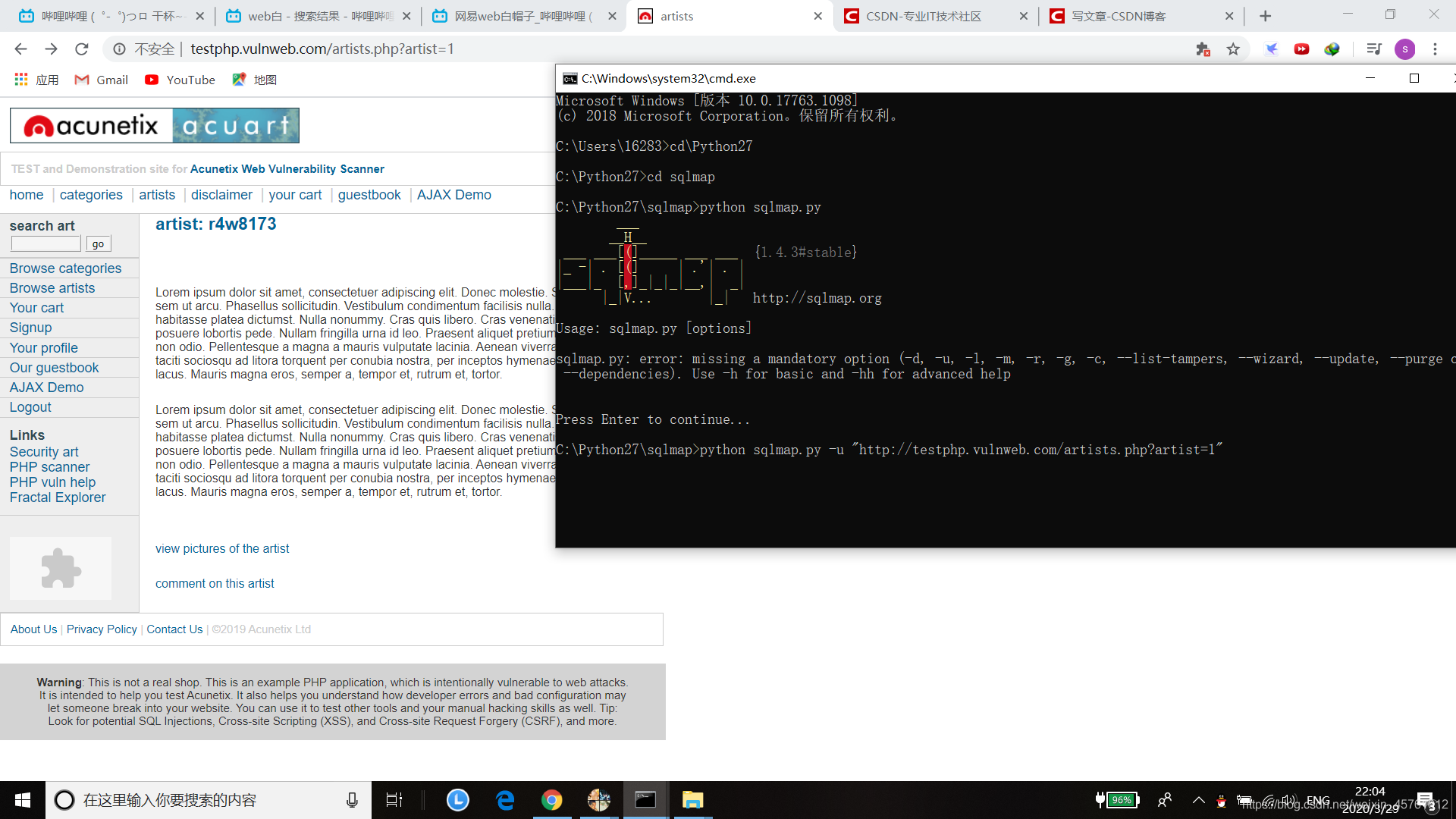This screenshot has height=819, width=1456.
Task: Click the missing plugin puzzle placeholder
Action: (61, 568)
